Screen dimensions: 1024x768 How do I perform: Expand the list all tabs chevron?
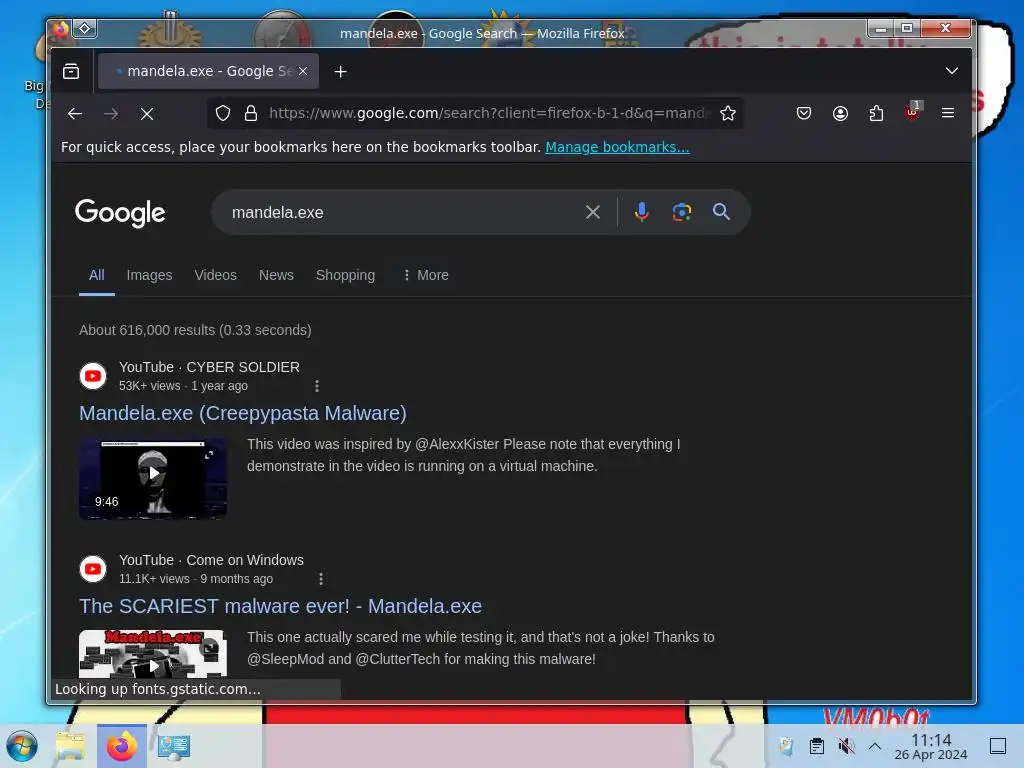[952, 71]
